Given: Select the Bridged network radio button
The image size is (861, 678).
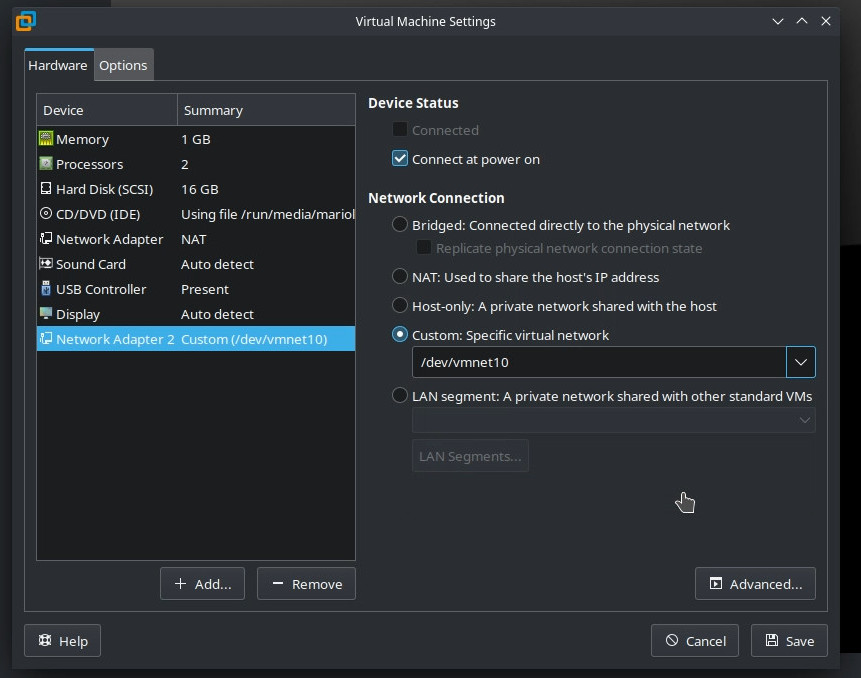Looking at the screenshot, I should pos(400,225).
